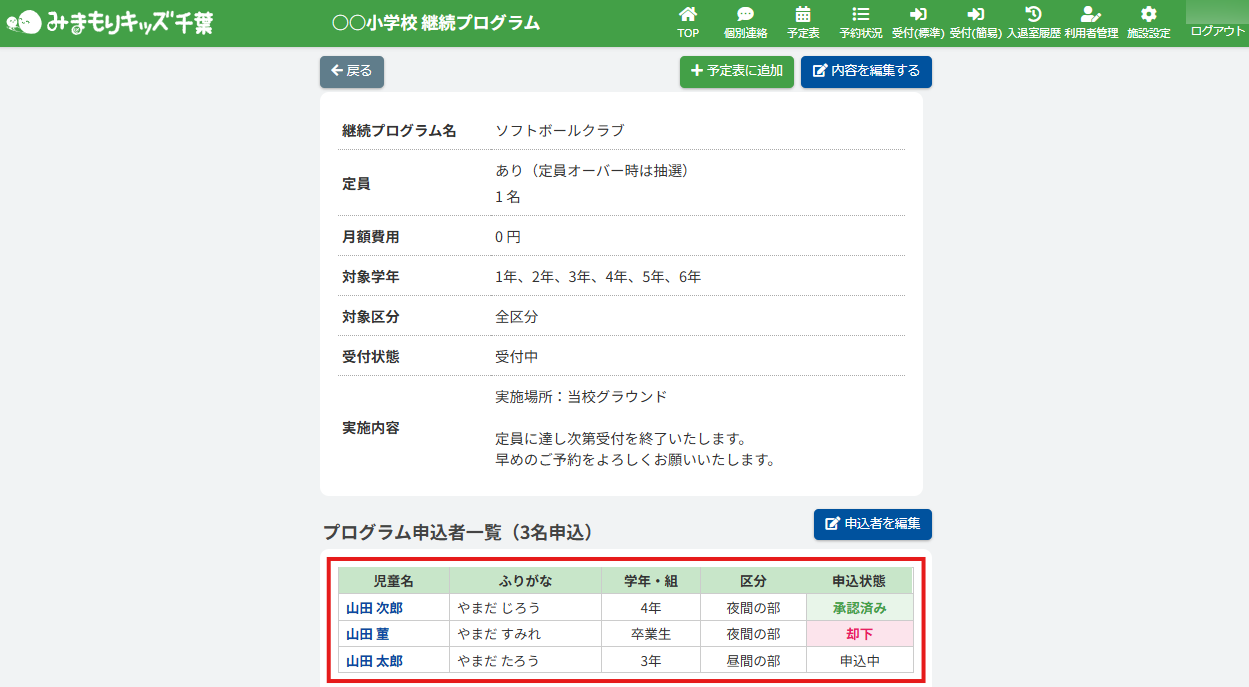Viewport: 1249px width, 687px height.
Task: Go to 受付(標準) sign-in icon
Action: point(918,15)
